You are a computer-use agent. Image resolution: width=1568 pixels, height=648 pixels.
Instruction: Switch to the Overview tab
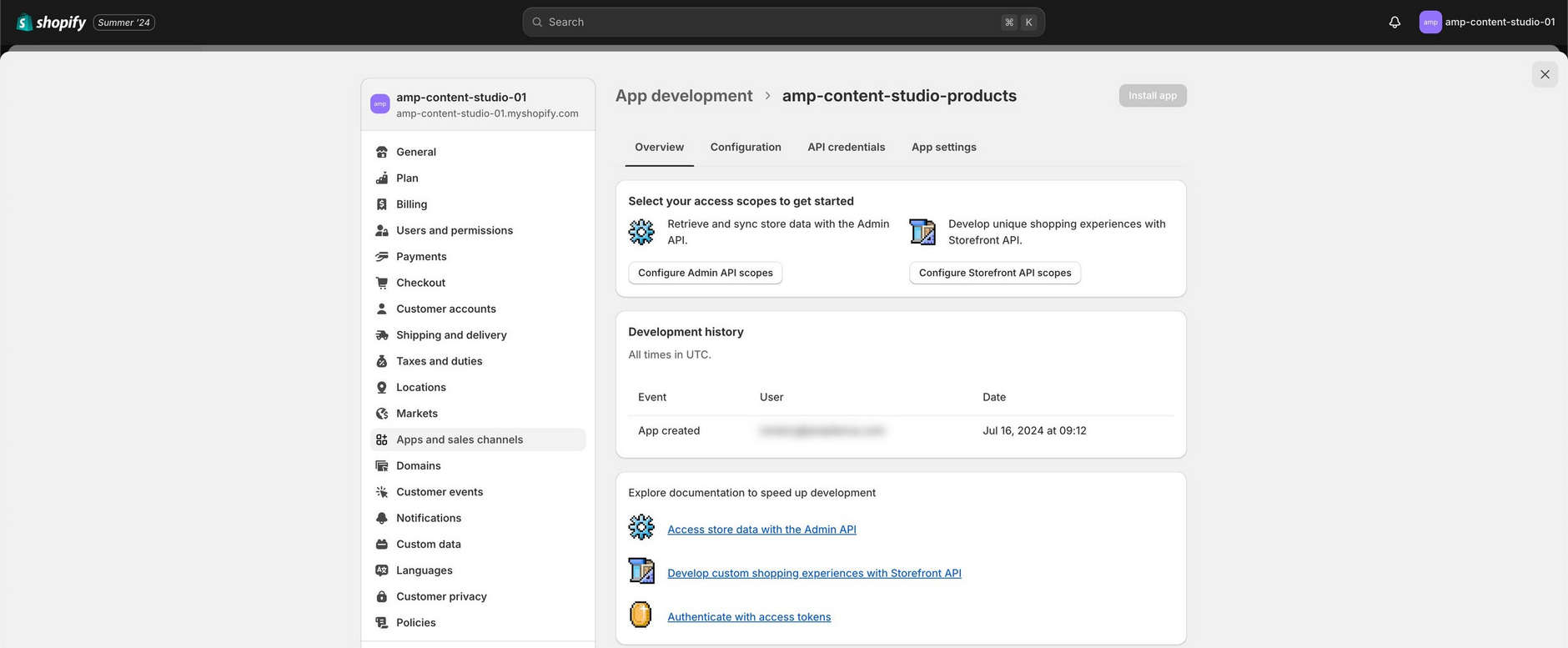coord(659,147)
